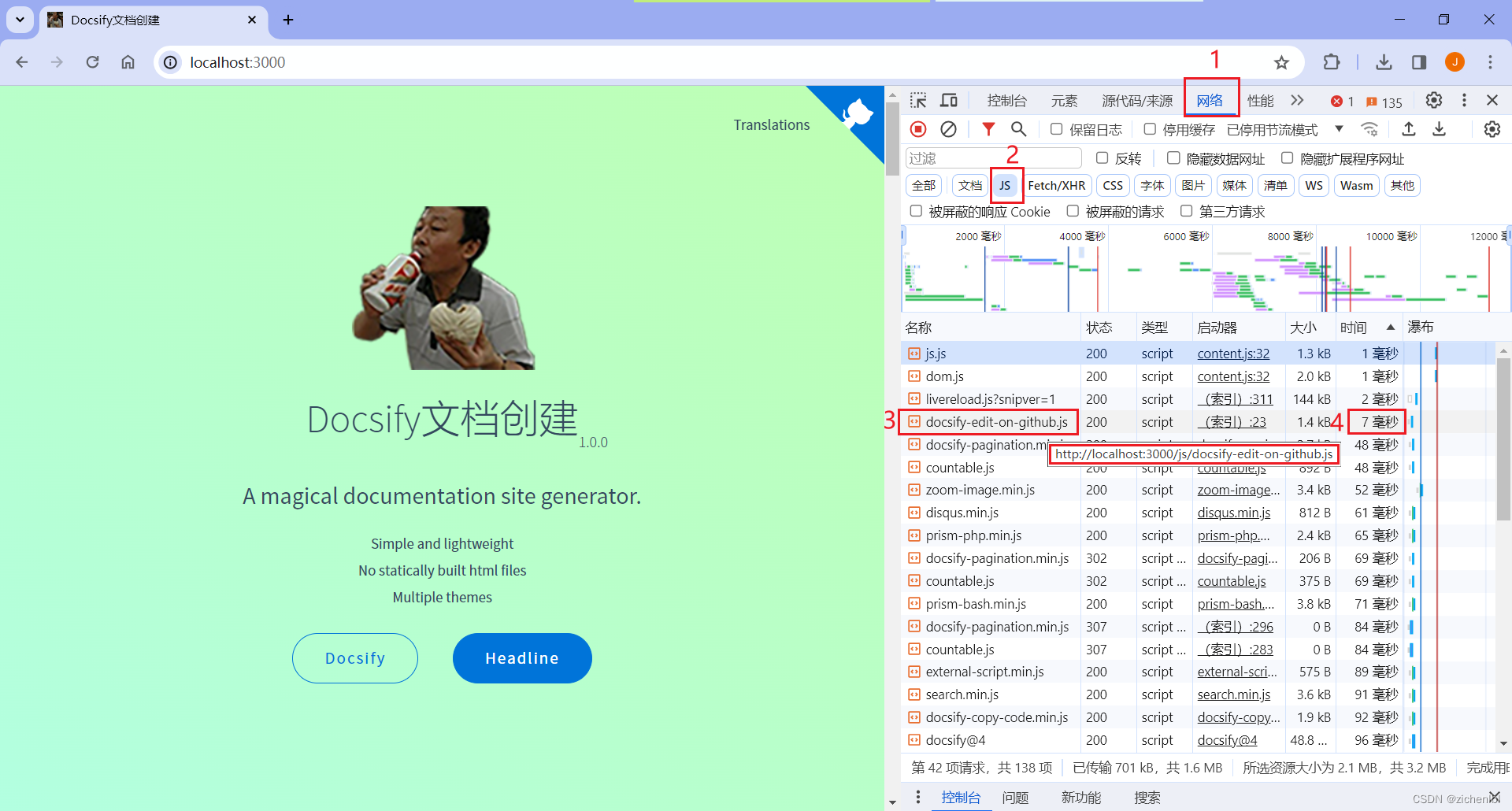Screen dimensions: 1512x811
Task: Bookmark this page star icon
Action: click(x=1282, y=62)
